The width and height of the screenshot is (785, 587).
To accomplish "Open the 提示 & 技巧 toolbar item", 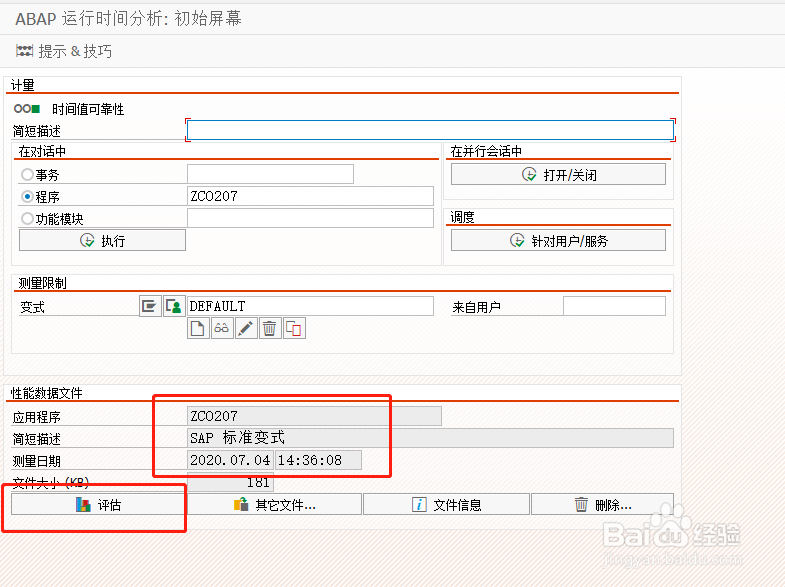I will (64, 51).
